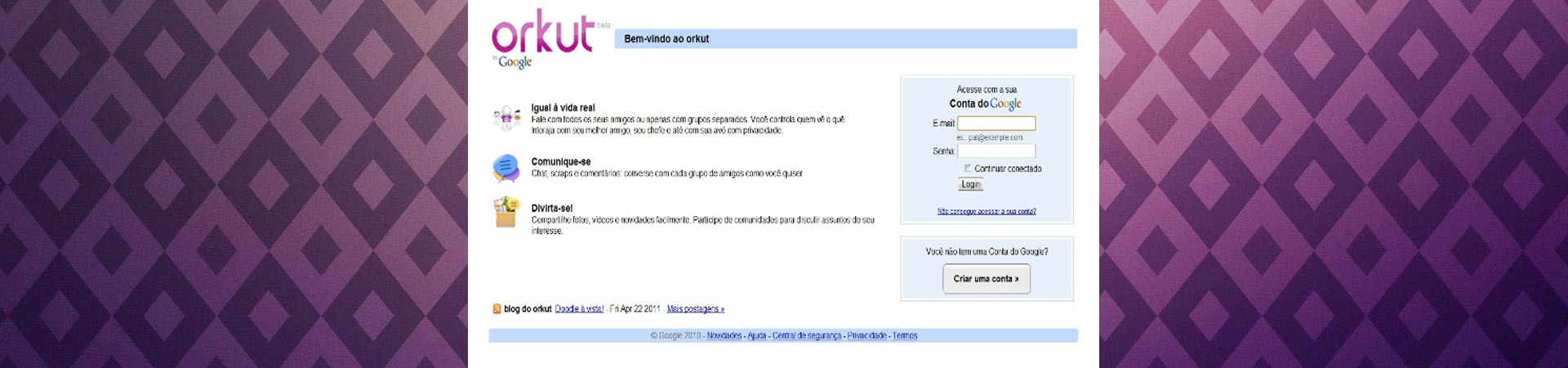Click the orkut logo
The height and width of the screenshot is (368, 1568).
click(543, 33)
